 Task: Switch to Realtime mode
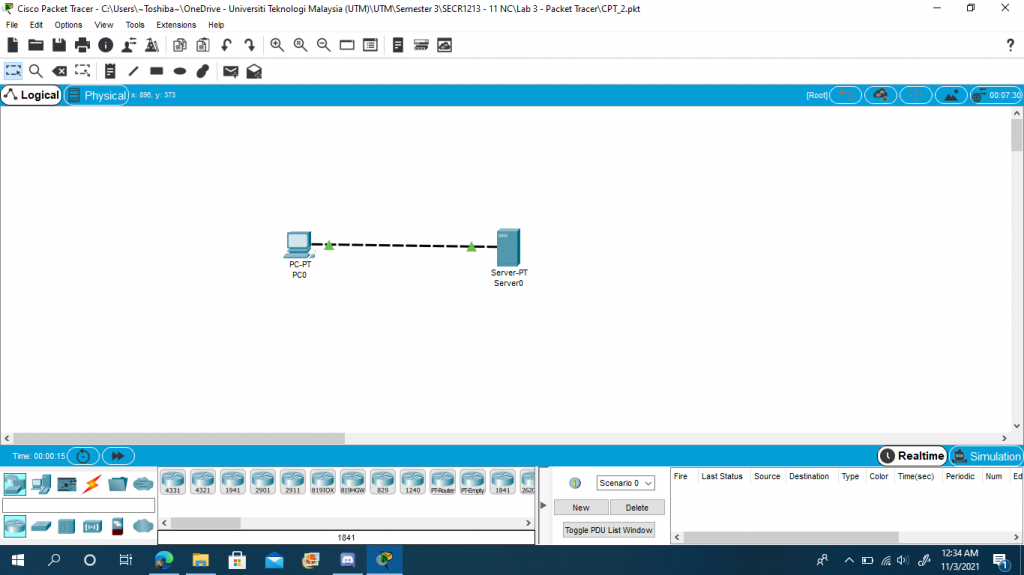pos(912,456)
